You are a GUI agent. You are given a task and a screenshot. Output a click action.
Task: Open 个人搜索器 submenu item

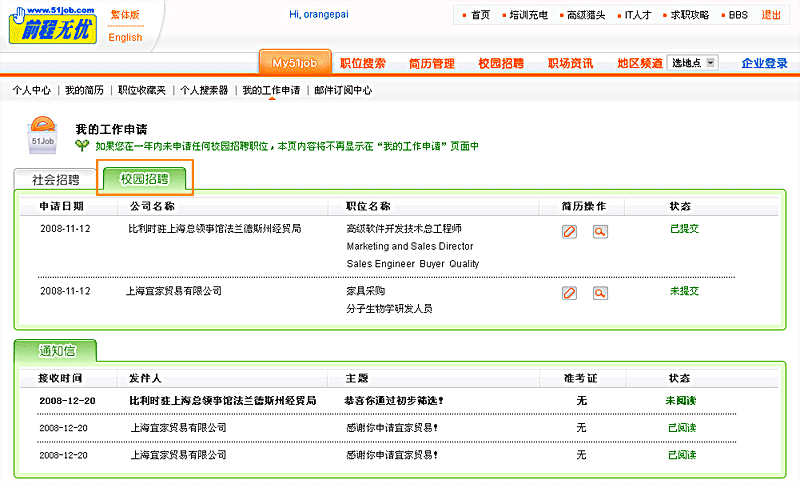pyautogui.click(x=204, y=90)
